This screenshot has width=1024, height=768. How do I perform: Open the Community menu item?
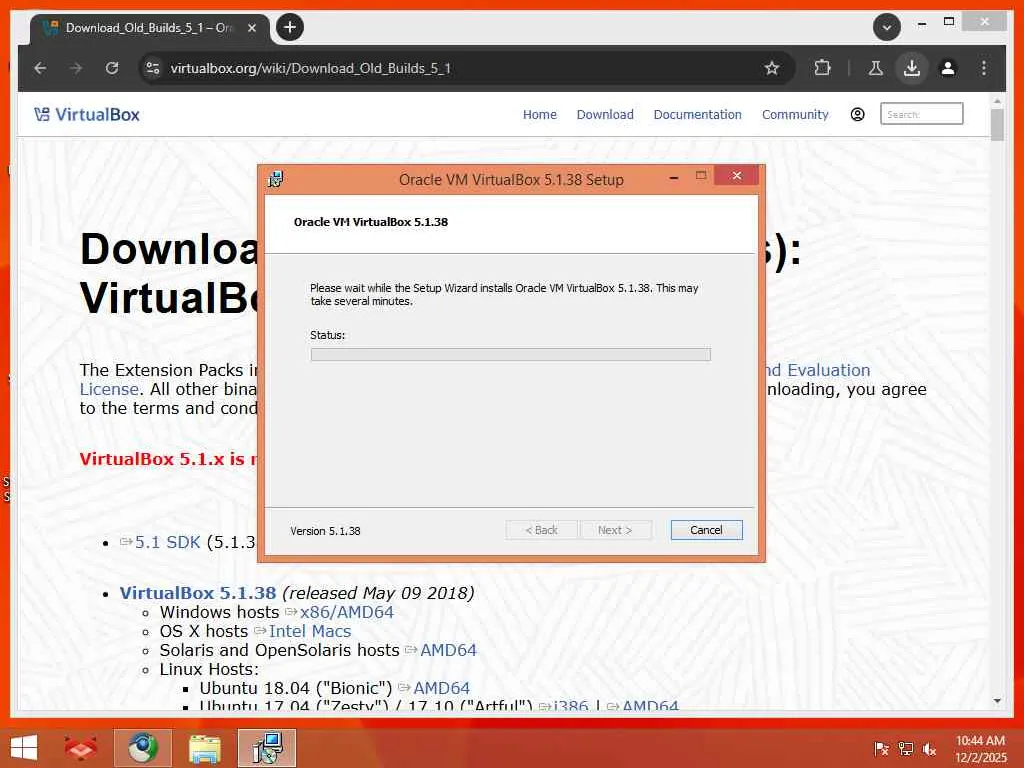coord(795,114)
